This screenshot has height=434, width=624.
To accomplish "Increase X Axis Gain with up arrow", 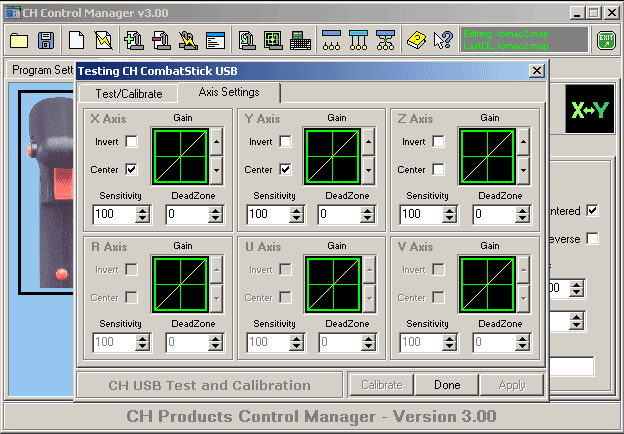I will [216, 142].
